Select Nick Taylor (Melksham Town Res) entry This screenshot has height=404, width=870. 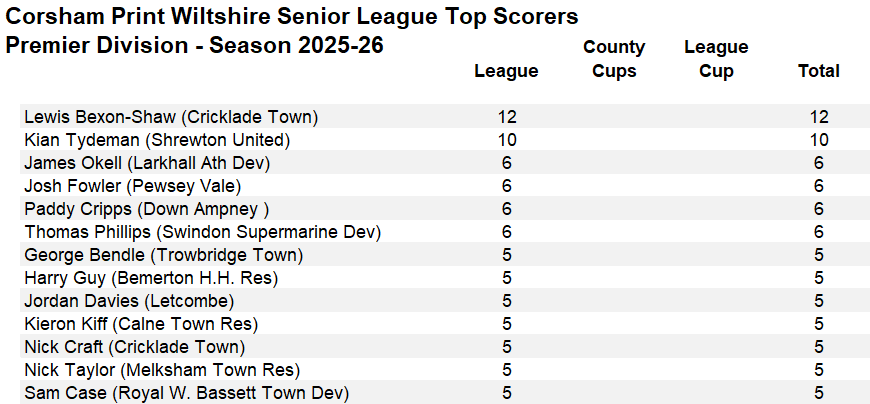(x=162, y=370)
